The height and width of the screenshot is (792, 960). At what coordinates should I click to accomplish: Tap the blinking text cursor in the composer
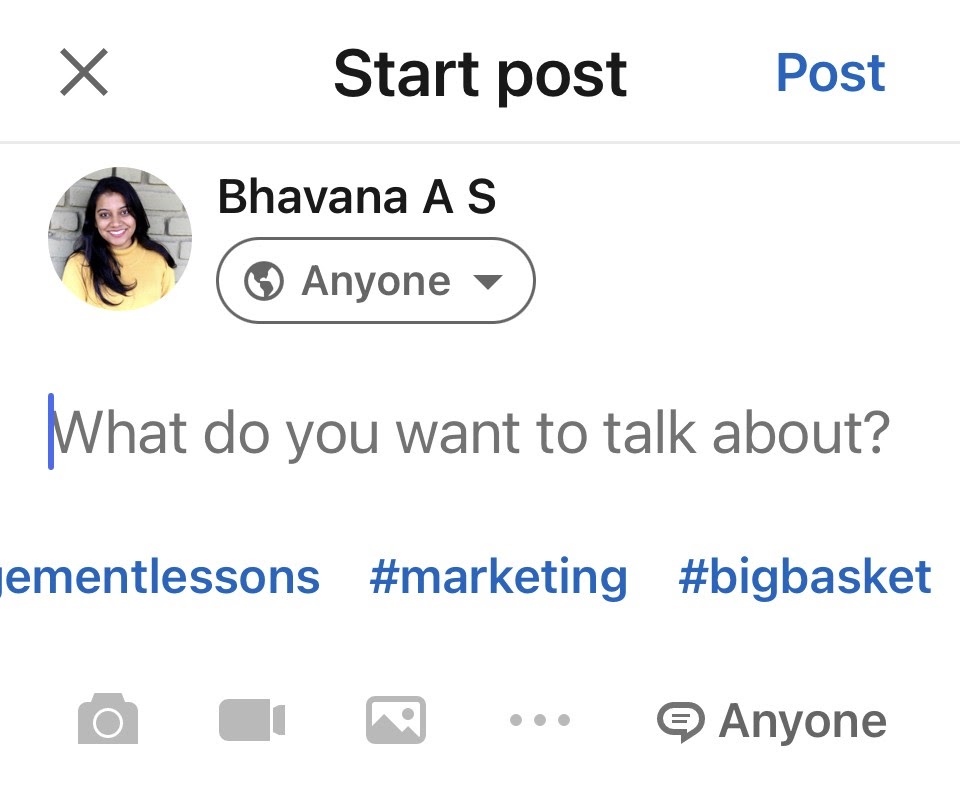[51, 432]
